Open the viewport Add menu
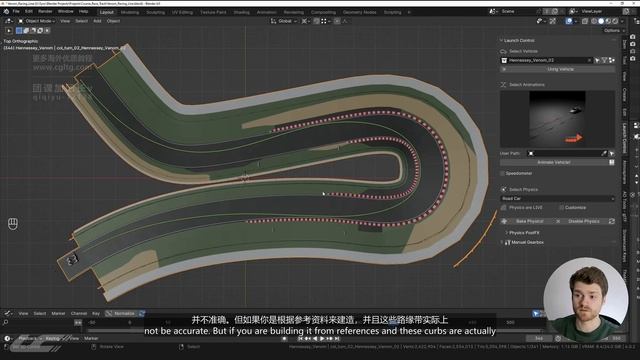Image resolution: width=640 pixels, height=360 pixels. [x=97, y=21]
